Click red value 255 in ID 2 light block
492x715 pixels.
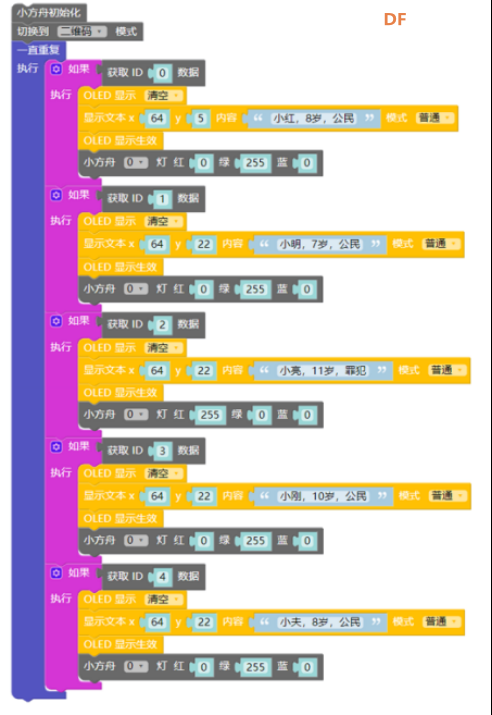point(210,415)
